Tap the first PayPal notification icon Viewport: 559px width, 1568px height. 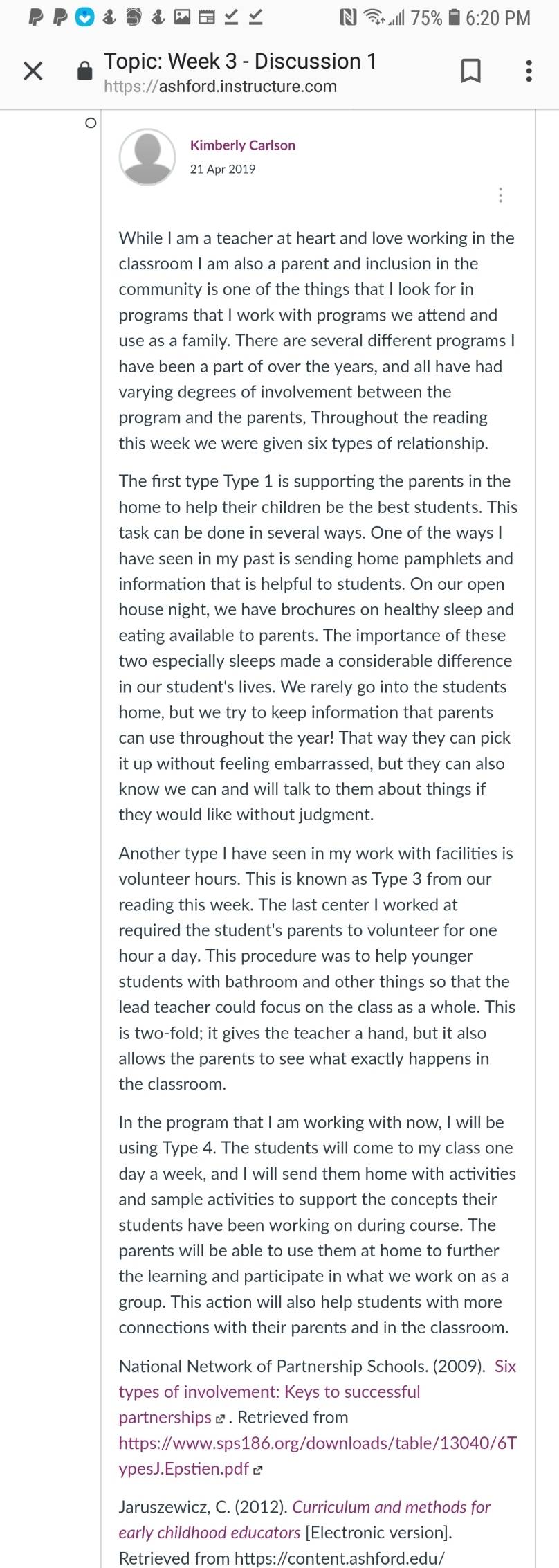[x=36, y=18]
